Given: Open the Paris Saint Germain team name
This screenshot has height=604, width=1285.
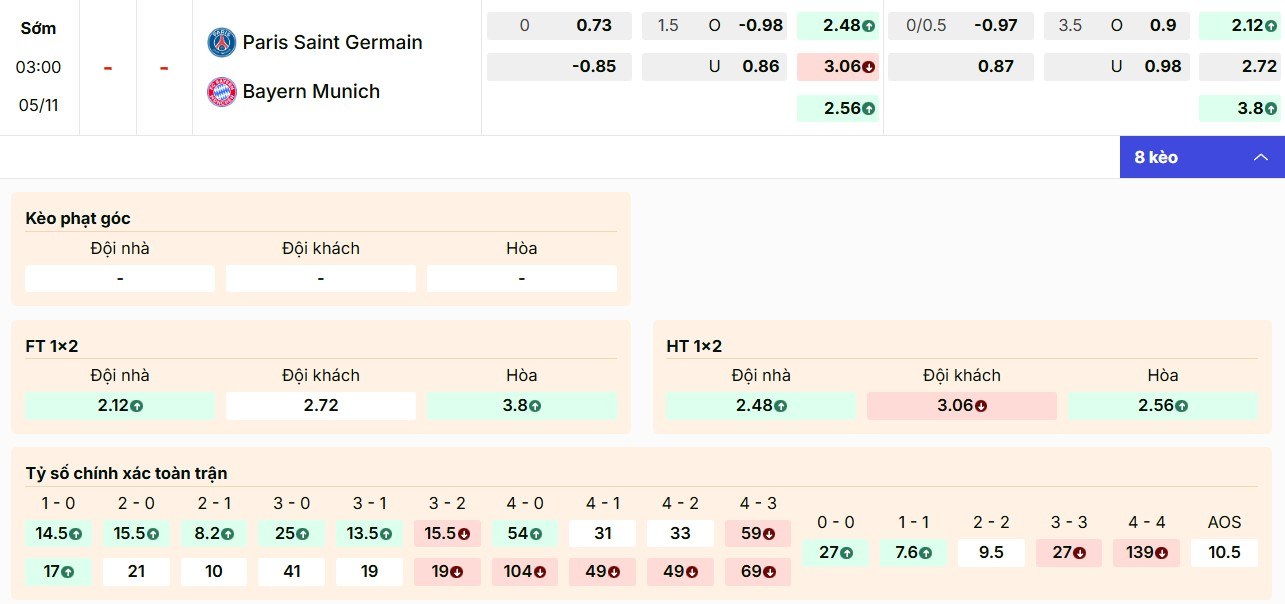Looking at the screenshot, I should [332, 42].
